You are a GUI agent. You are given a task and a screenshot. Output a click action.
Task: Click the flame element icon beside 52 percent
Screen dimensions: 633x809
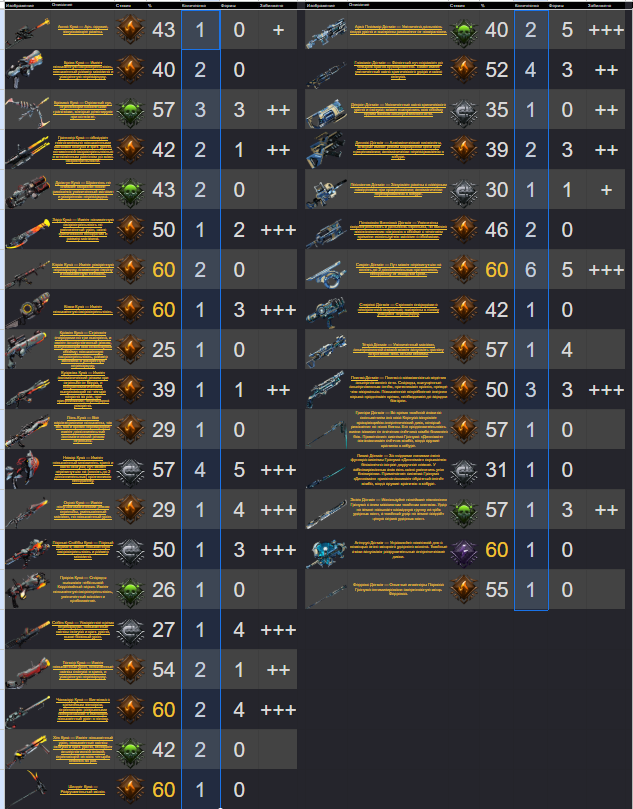pos(464,70)
